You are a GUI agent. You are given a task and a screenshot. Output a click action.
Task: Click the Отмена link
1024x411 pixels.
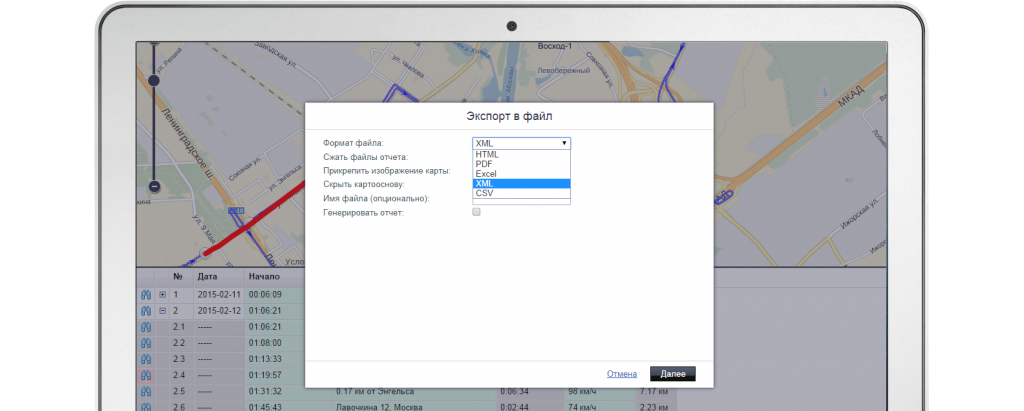pos(621,374)
